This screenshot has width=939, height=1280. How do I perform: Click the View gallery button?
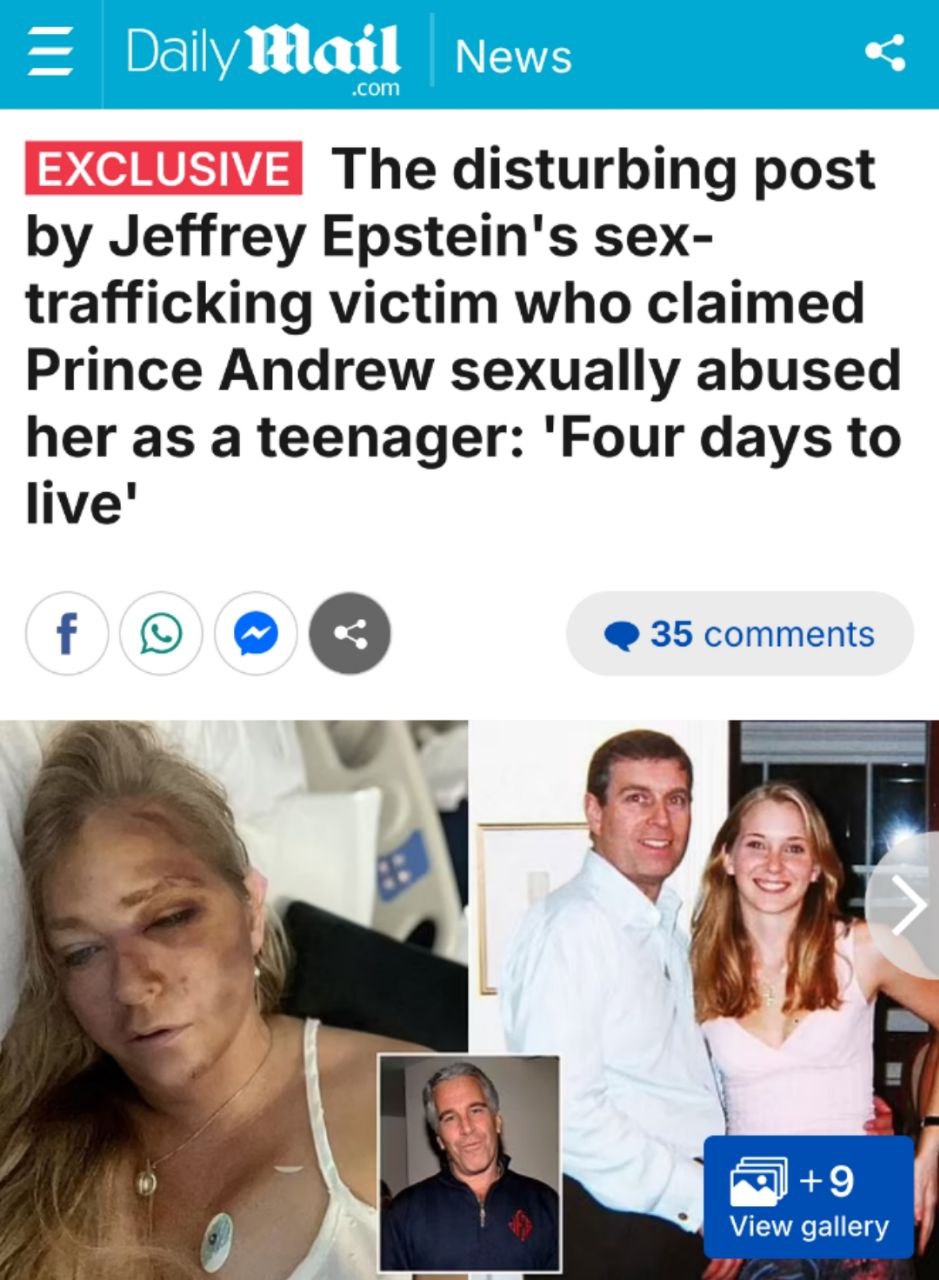pos(809,1196)
